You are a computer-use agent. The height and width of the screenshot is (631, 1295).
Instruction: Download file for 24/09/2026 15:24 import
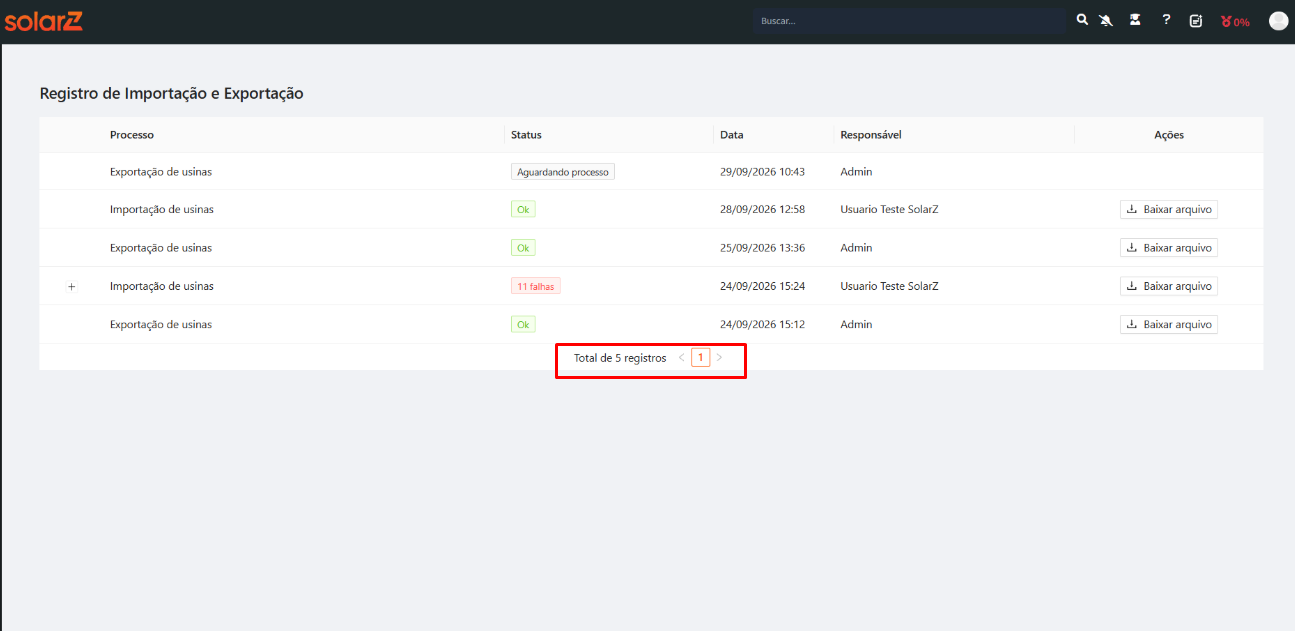click(x=1169, y=286)
